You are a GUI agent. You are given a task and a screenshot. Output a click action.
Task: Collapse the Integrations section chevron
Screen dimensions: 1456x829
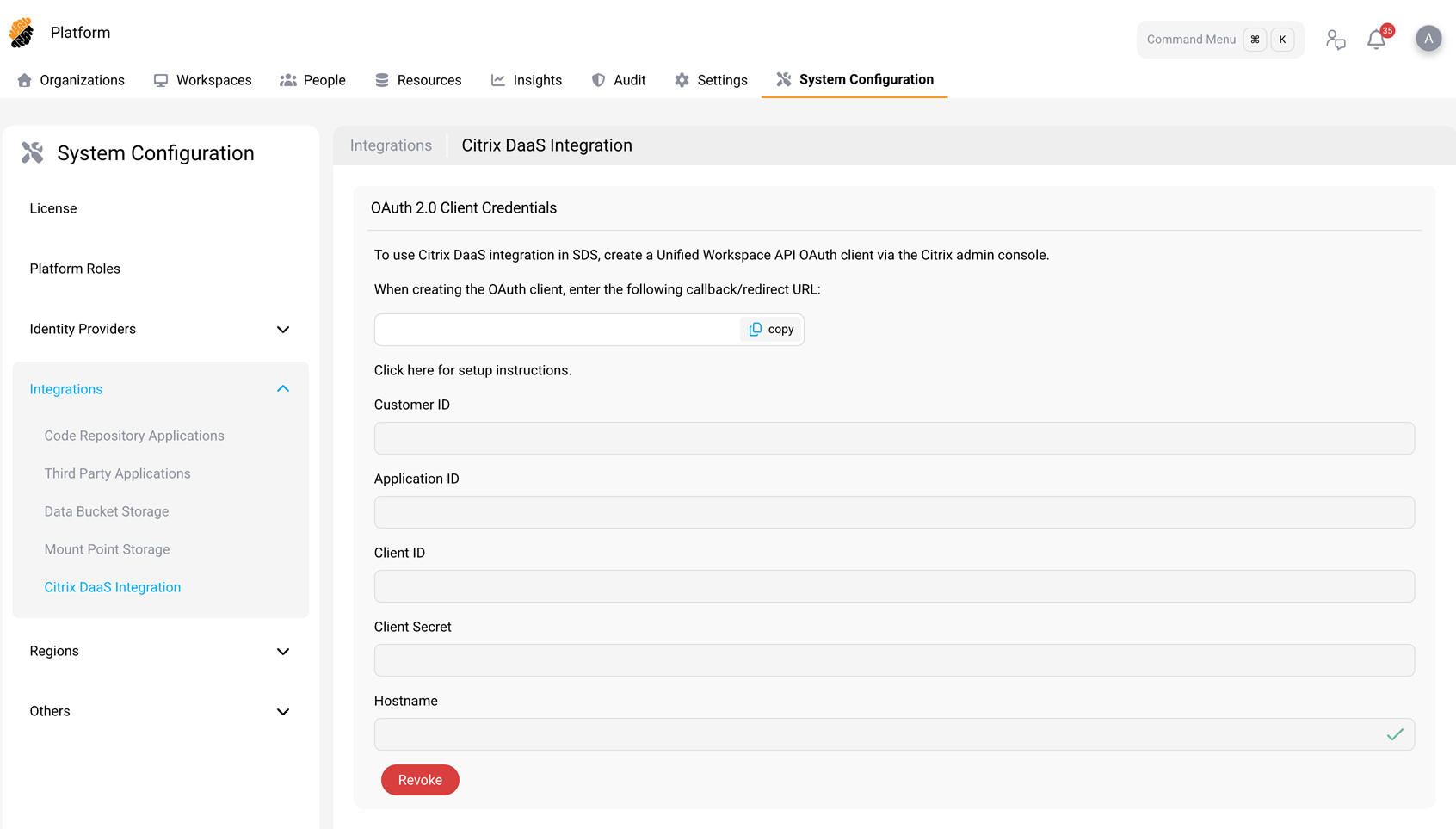283,389
